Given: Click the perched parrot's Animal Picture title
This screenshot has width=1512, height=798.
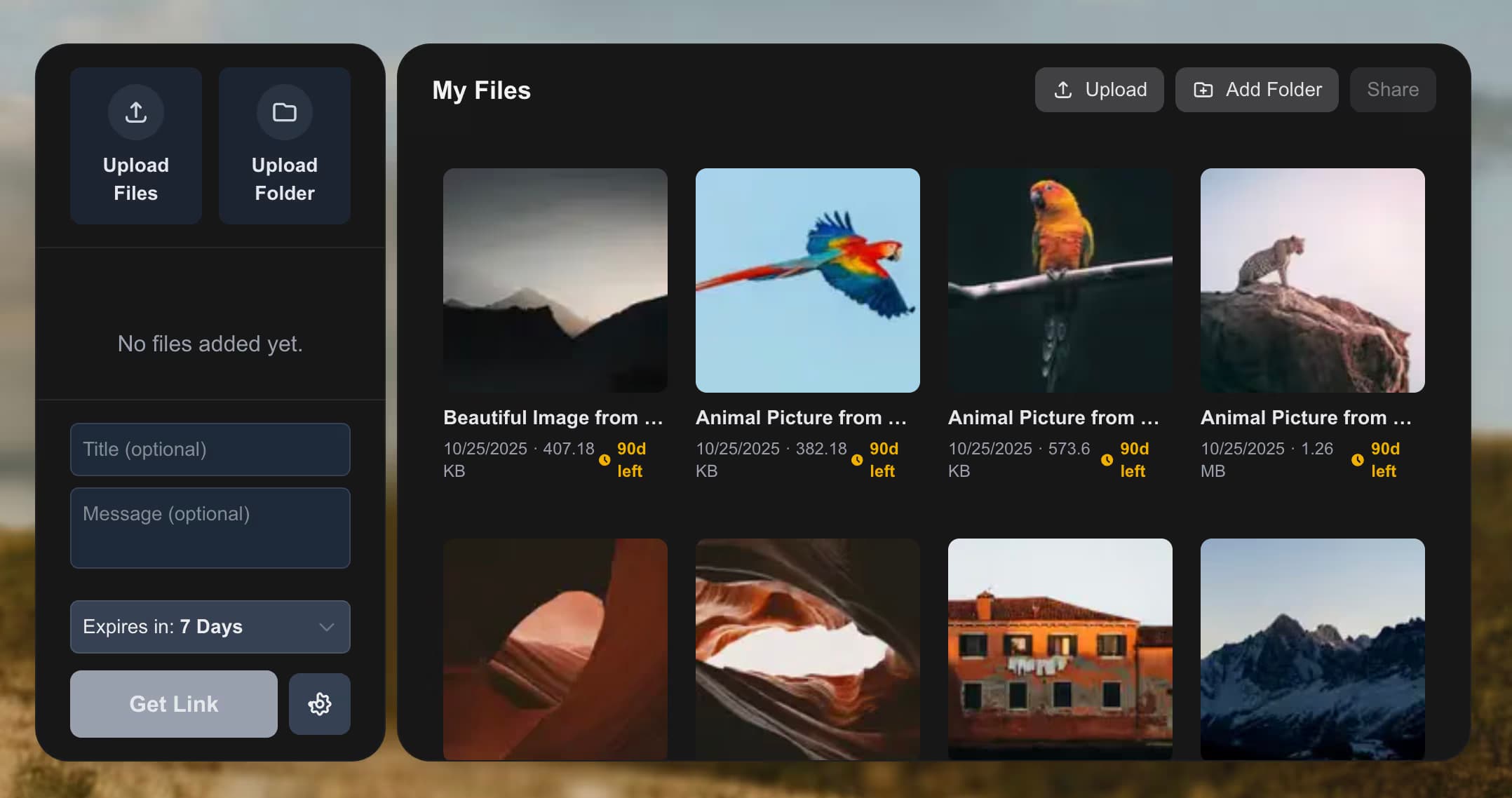Looking at the screenshot, I should click(x=1054, y=417).
